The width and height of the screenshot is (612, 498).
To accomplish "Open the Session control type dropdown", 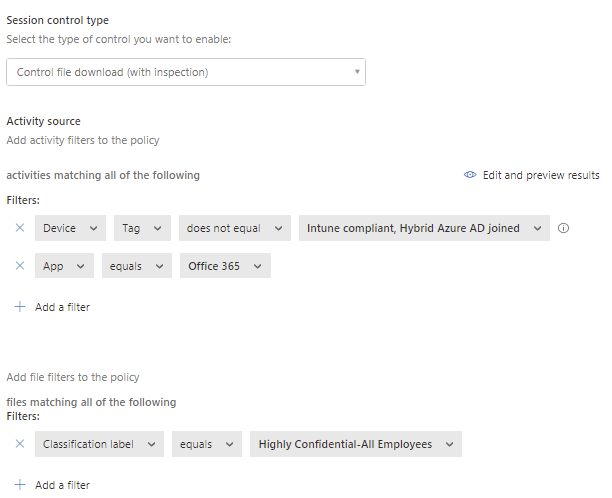I will coord(186,72).
